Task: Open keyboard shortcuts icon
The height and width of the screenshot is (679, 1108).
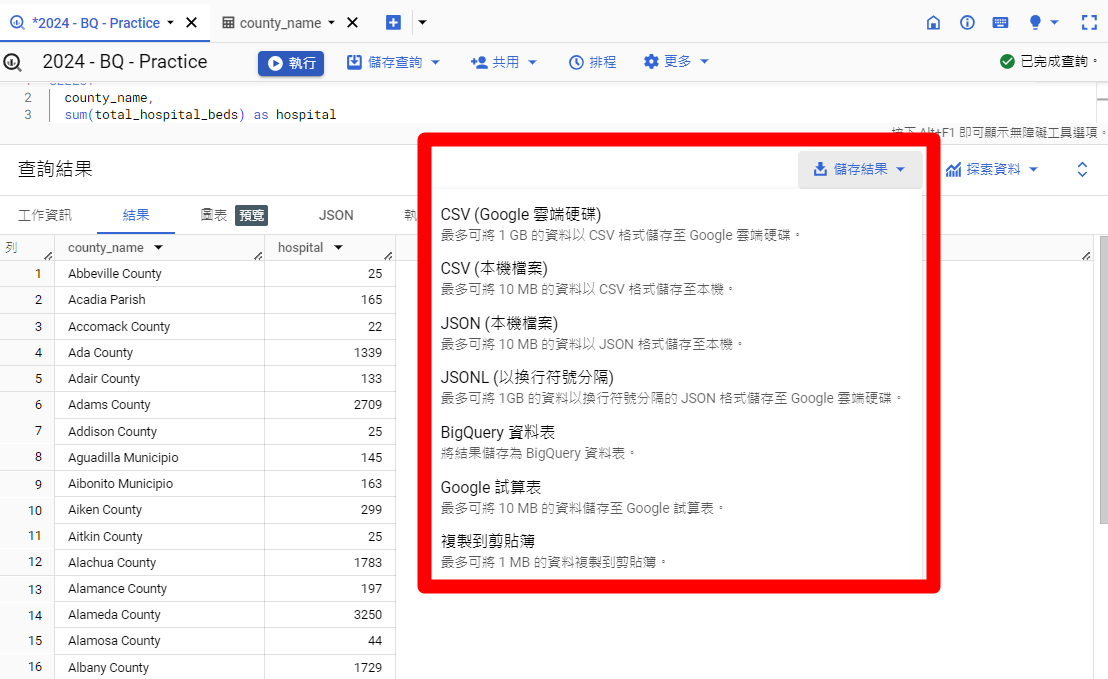Action: pos(1000,23)
